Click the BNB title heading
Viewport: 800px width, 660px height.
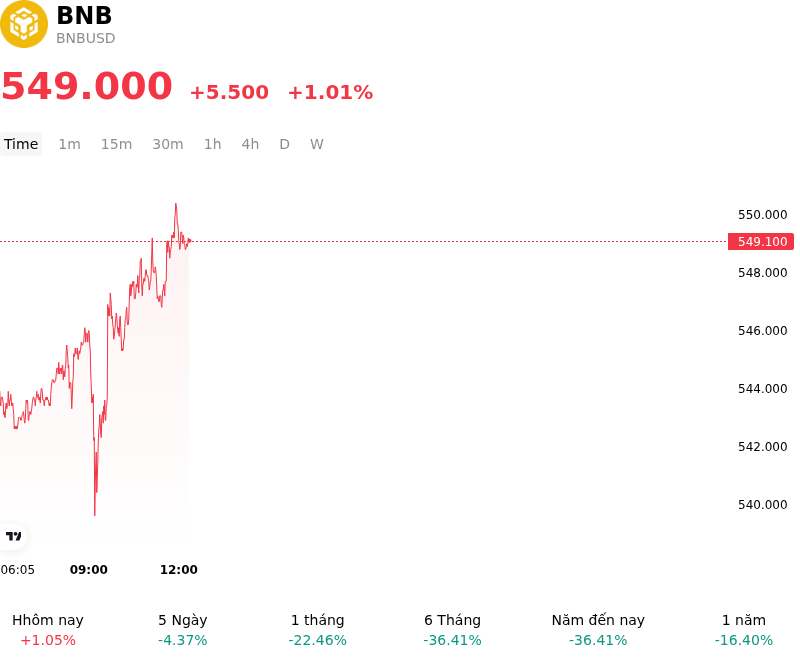84,15
